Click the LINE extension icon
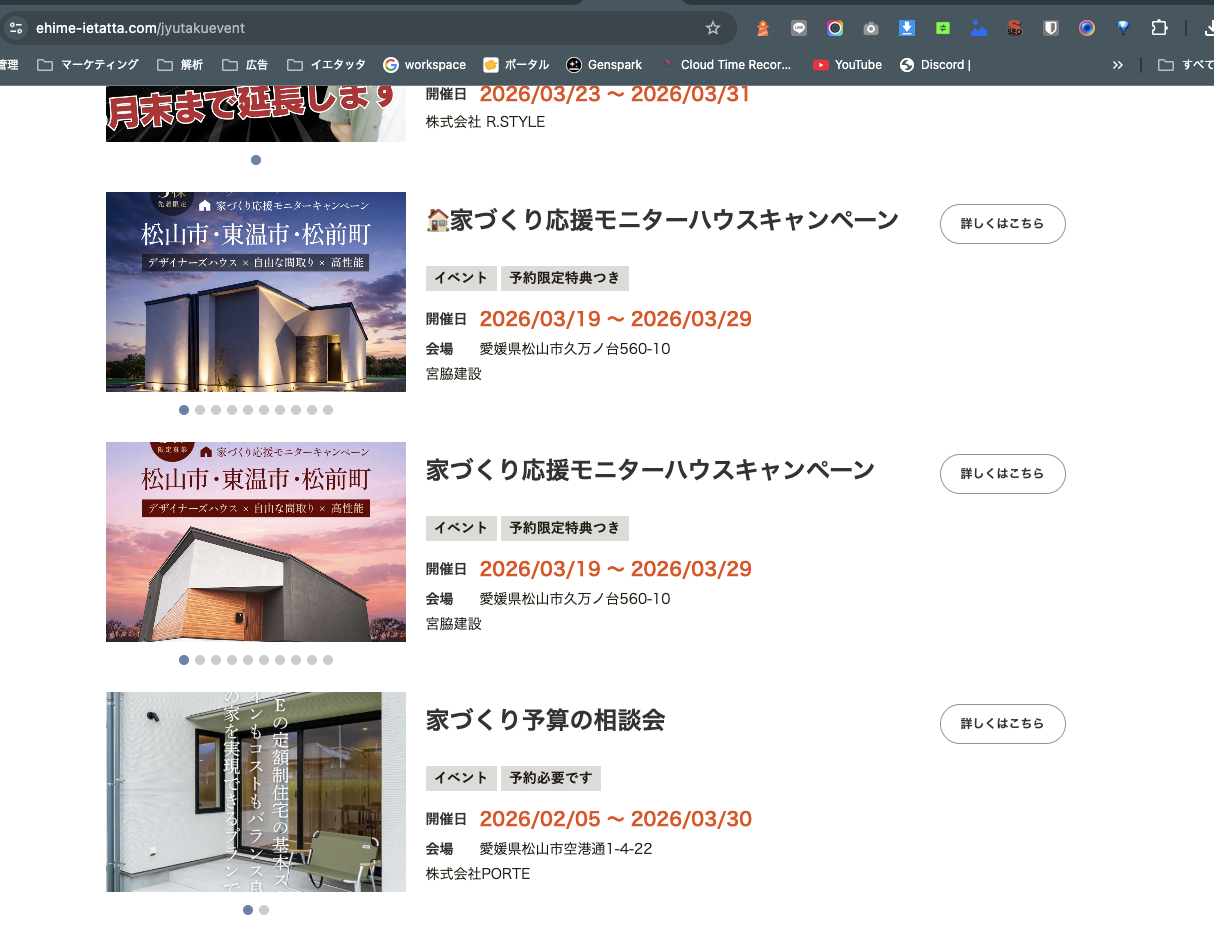 pyautogui.click(x=799, y=28)
